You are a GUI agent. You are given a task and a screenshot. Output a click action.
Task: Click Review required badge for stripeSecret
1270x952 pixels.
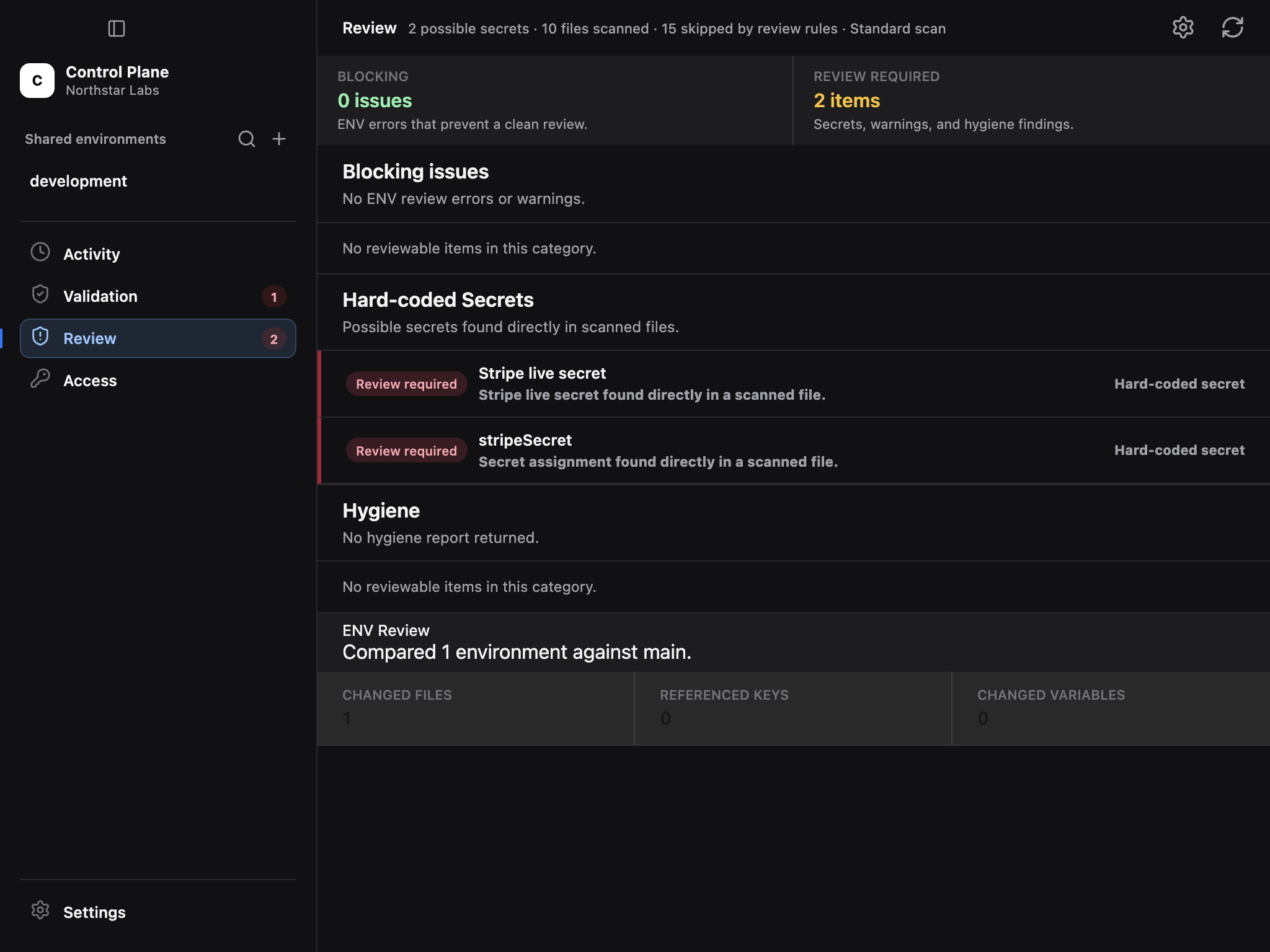(x=406, y=451)
